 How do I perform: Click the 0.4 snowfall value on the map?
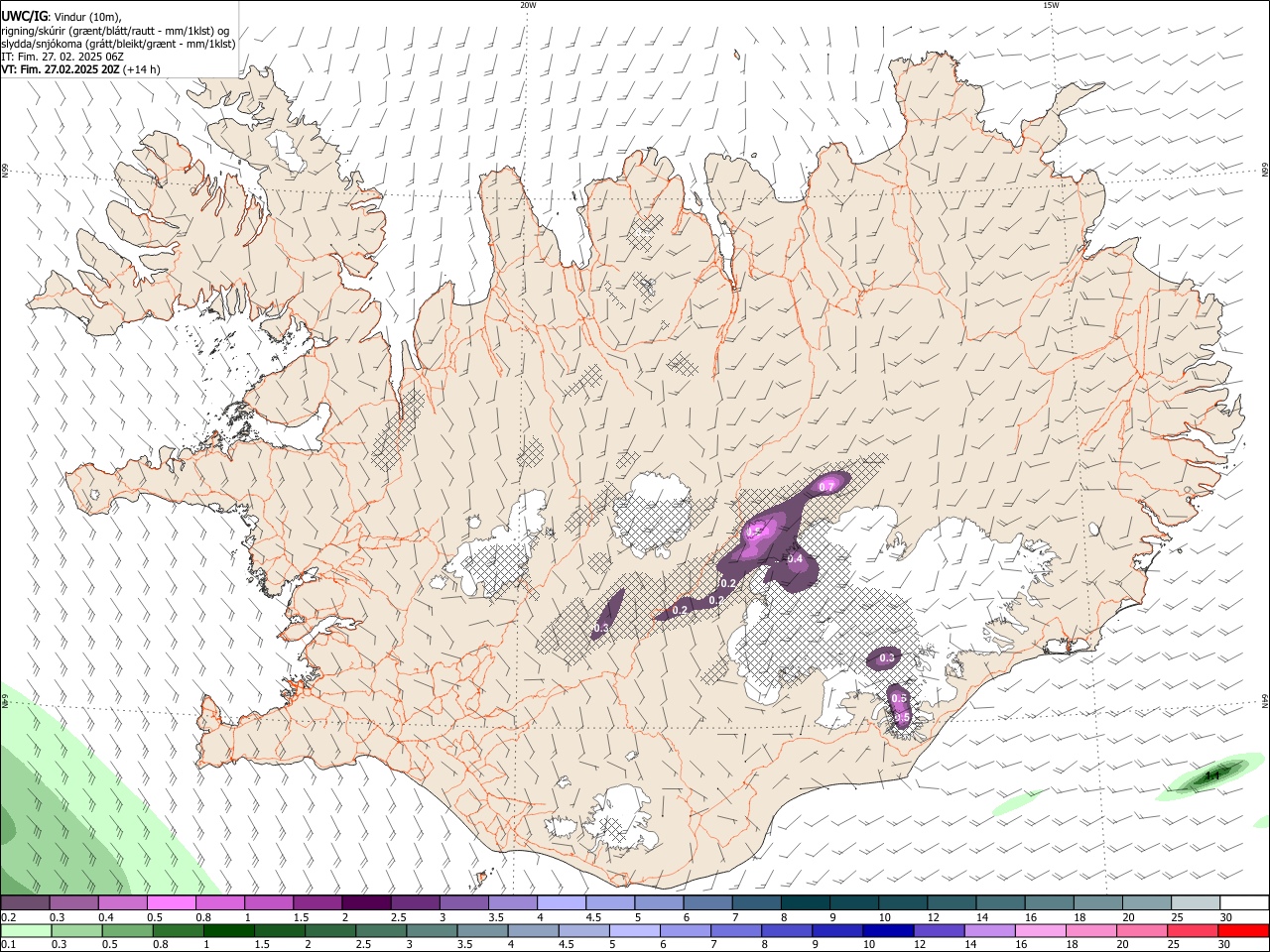pyautogui.click(x=795, y=559)
